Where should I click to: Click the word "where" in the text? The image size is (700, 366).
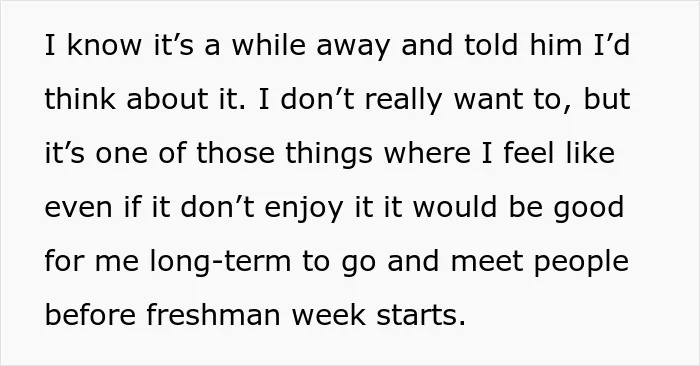click(427, 153)
